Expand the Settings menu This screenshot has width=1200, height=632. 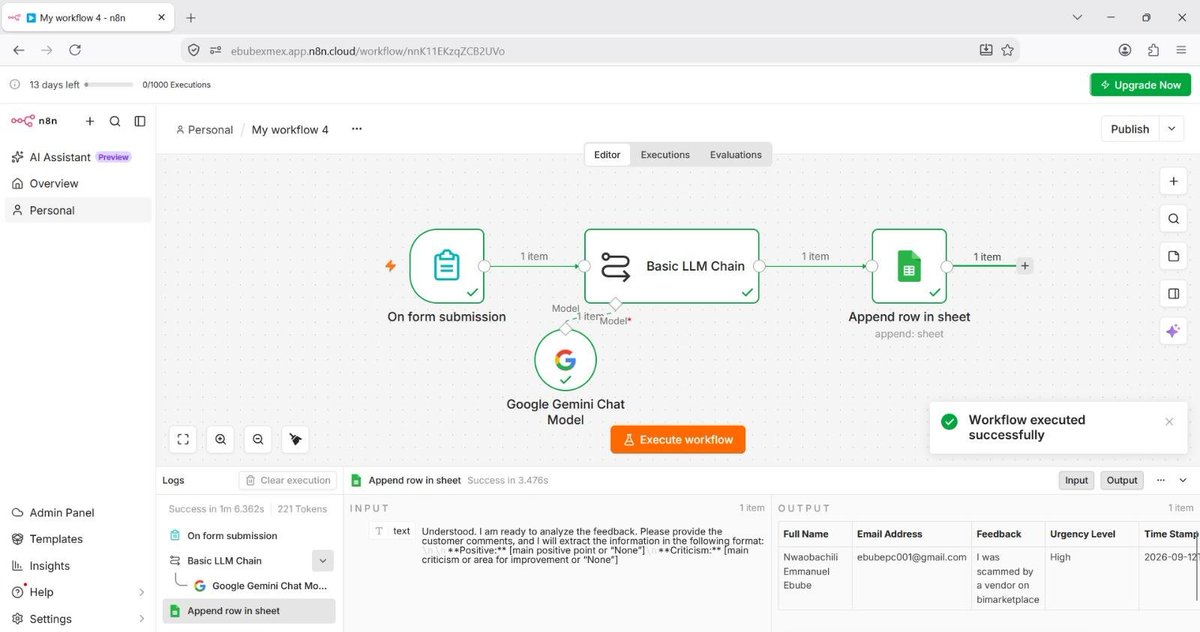tap(78, 619)
